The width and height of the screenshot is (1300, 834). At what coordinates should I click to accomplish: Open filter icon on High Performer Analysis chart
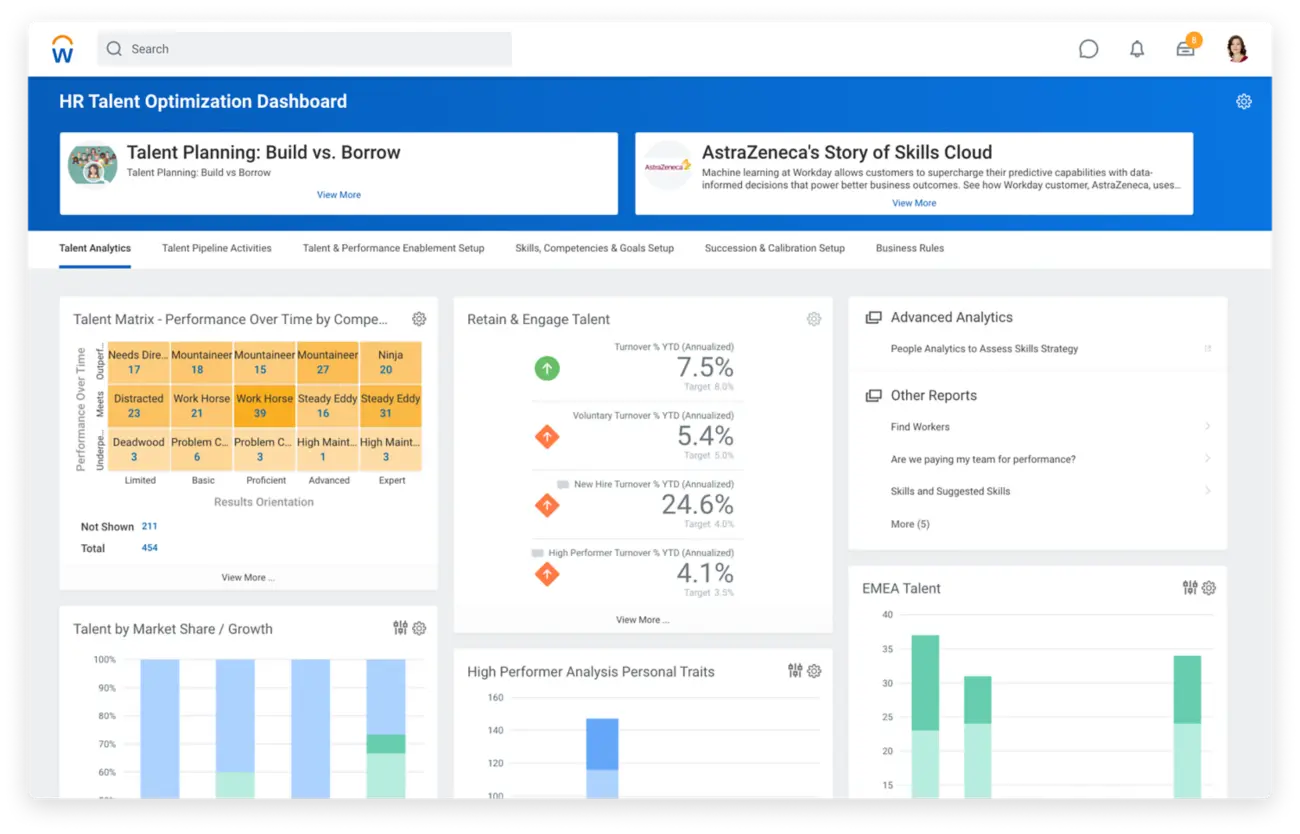795,671
